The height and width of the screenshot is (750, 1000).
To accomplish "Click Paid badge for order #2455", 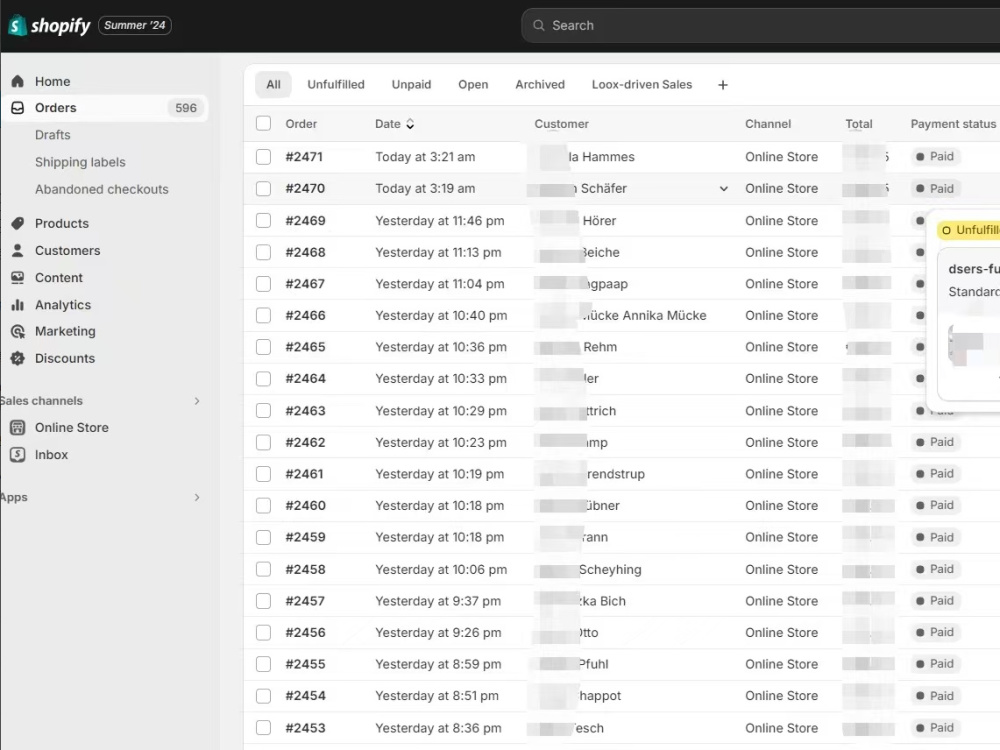I will coord(936,664).
